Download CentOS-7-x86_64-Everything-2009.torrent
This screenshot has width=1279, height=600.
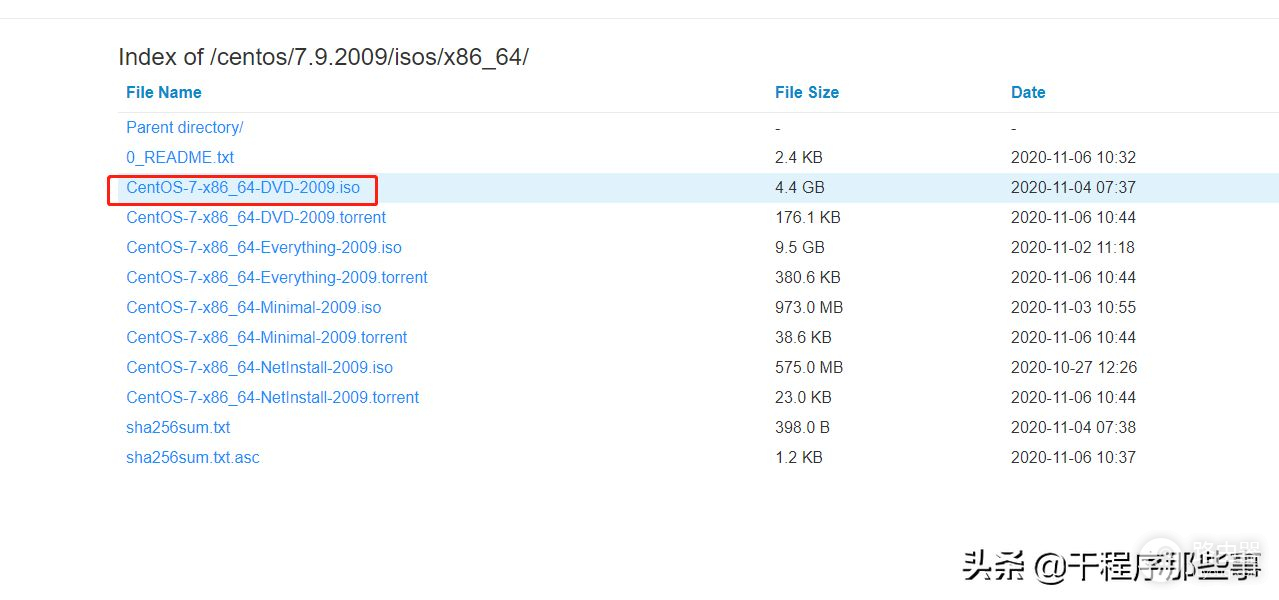click(x=277, y=277)
